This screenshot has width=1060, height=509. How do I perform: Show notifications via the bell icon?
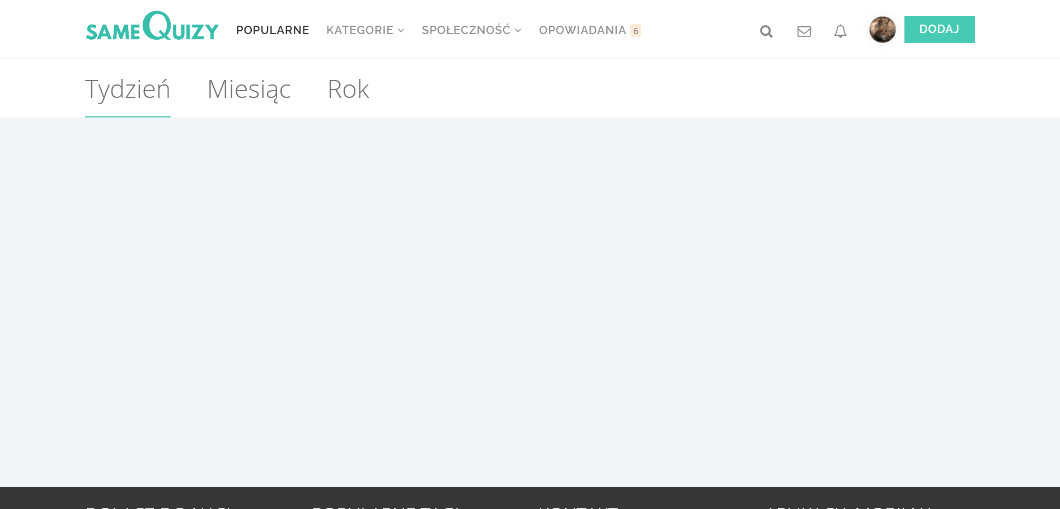[840, 31]
